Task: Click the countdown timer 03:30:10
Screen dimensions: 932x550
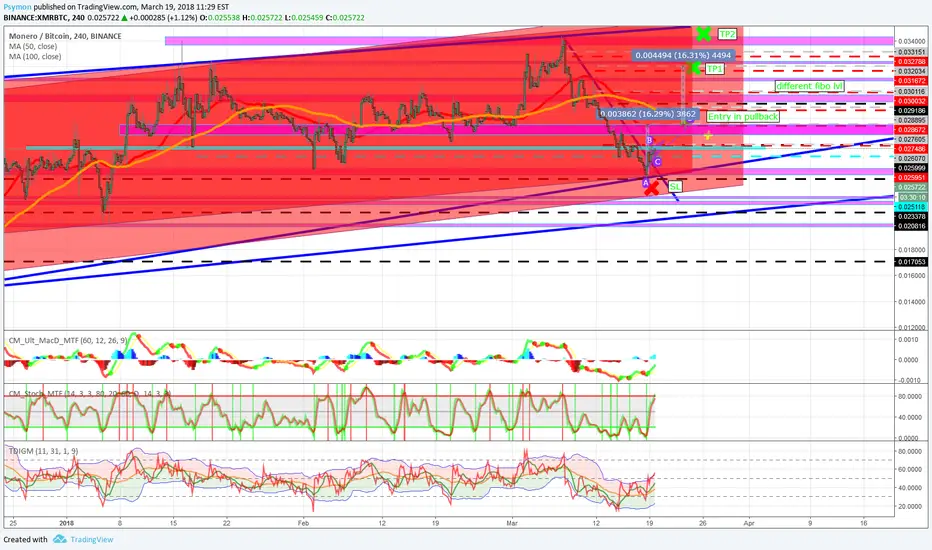Action: click(x=911, y=197)
